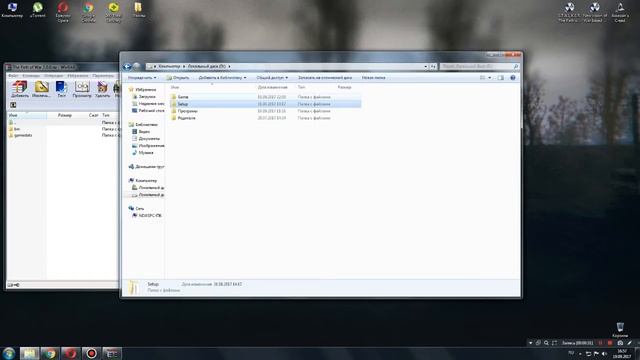
Task: Open the Команды menu in WinRAR
Action: pos(31,76)
